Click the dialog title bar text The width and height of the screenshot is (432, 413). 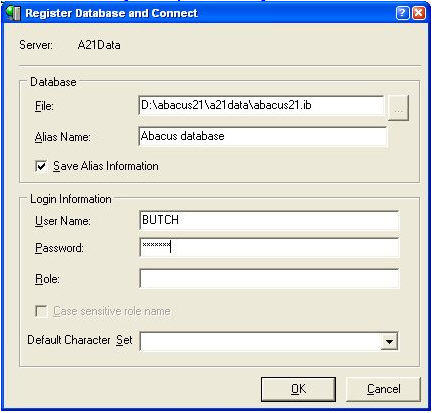point(111,13)
